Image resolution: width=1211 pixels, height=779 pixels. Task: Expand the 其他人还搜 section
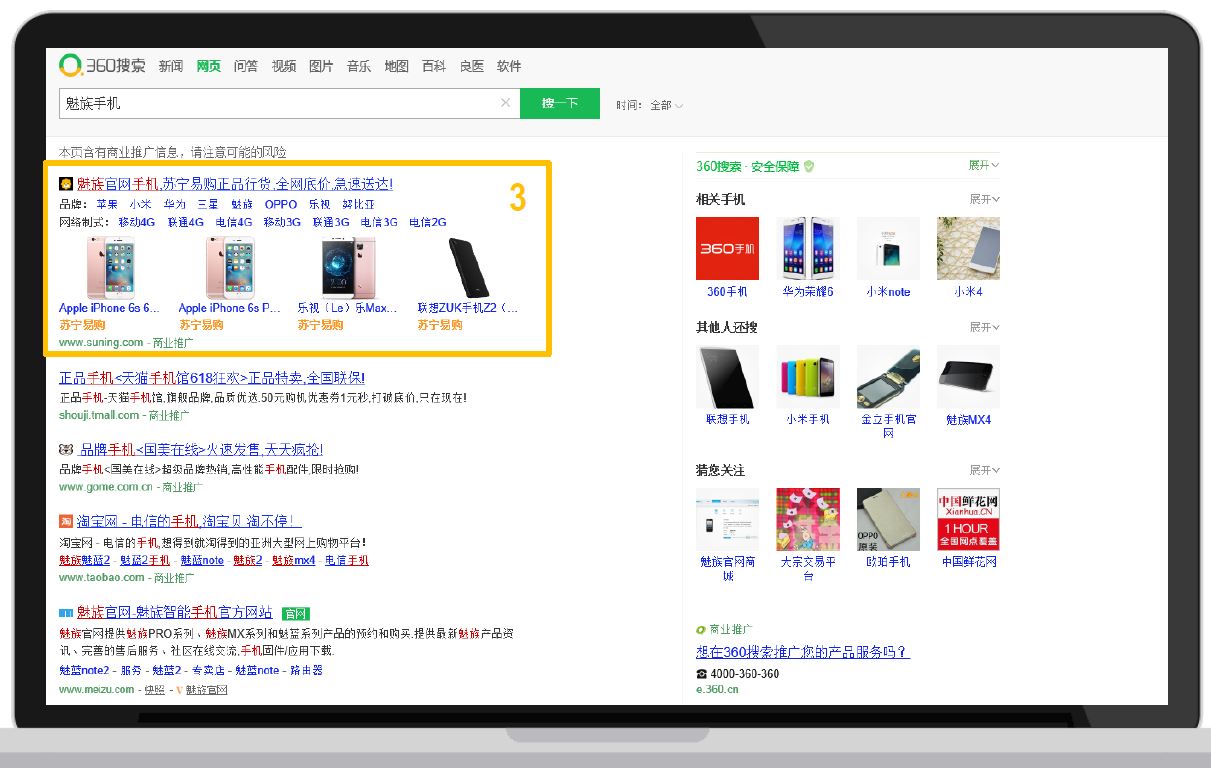(984, 327)
